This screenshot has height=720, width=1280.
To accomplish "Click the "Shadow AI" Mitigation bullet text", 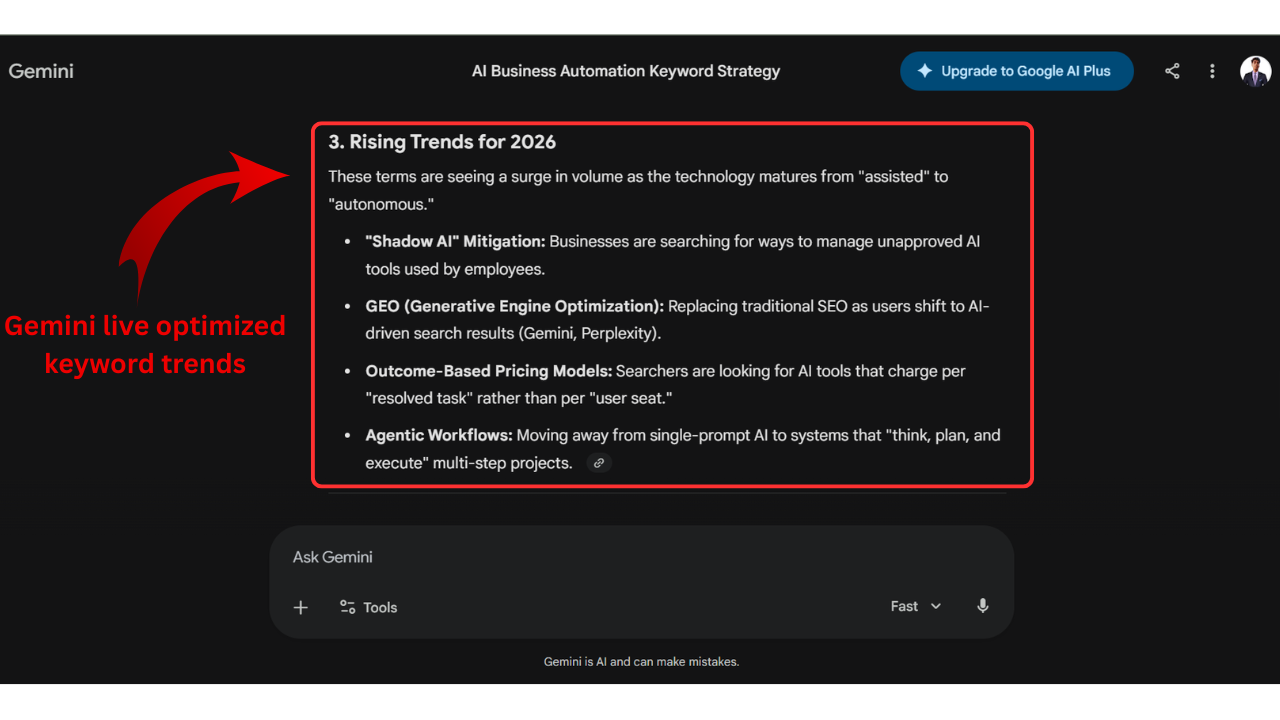I will [x=672, y=255].
